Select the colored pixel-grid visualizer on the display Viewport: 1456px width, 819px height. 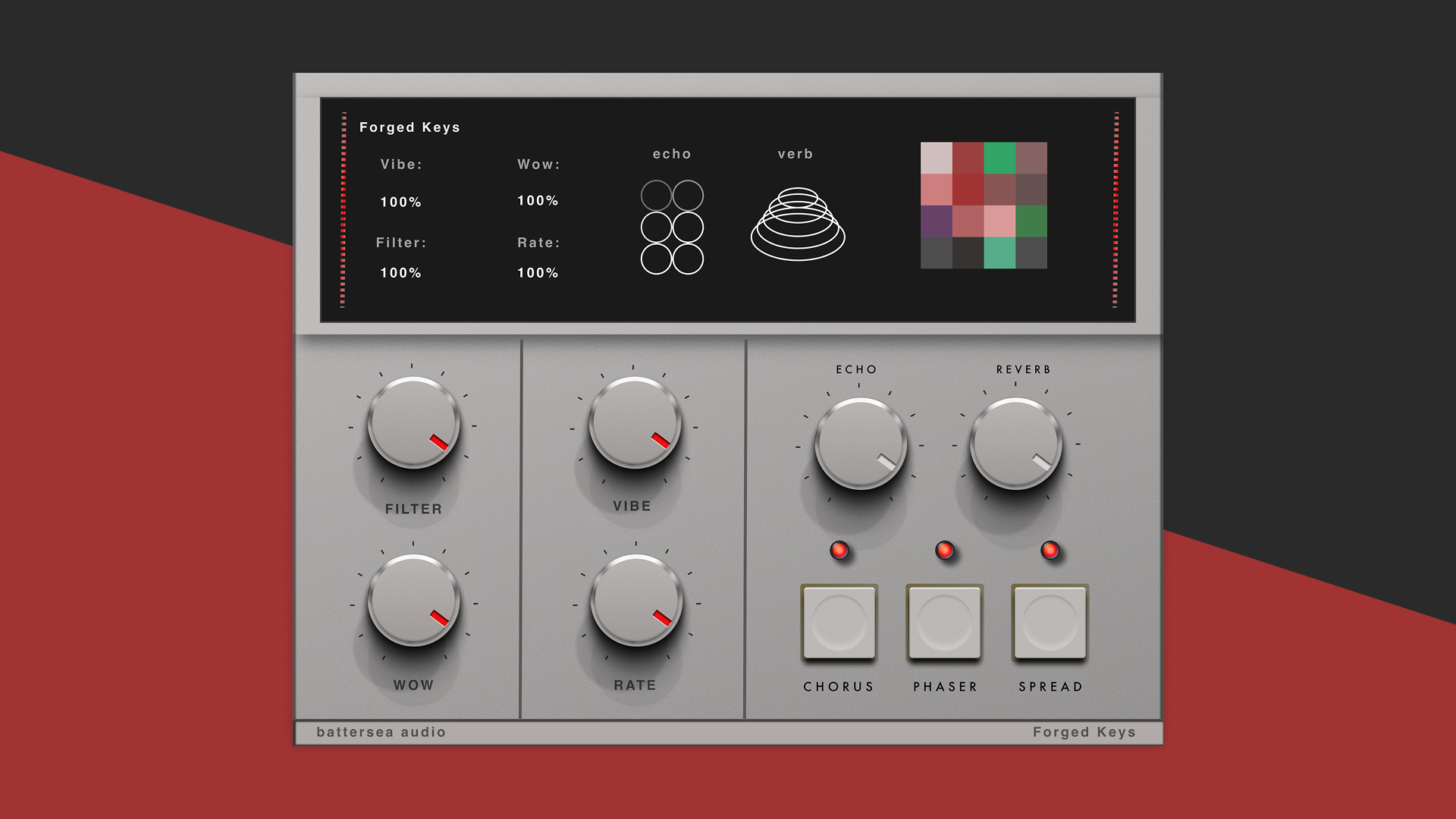(983, 205)
